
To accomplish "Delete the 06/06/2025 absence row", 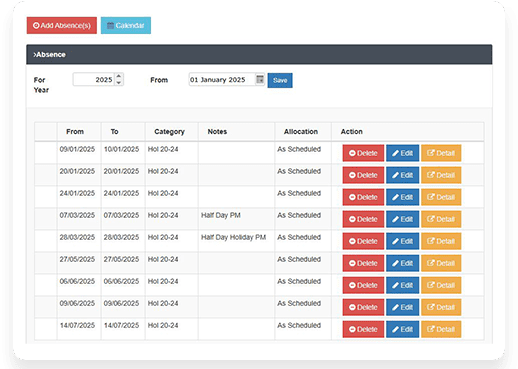I will pos(363,285).
